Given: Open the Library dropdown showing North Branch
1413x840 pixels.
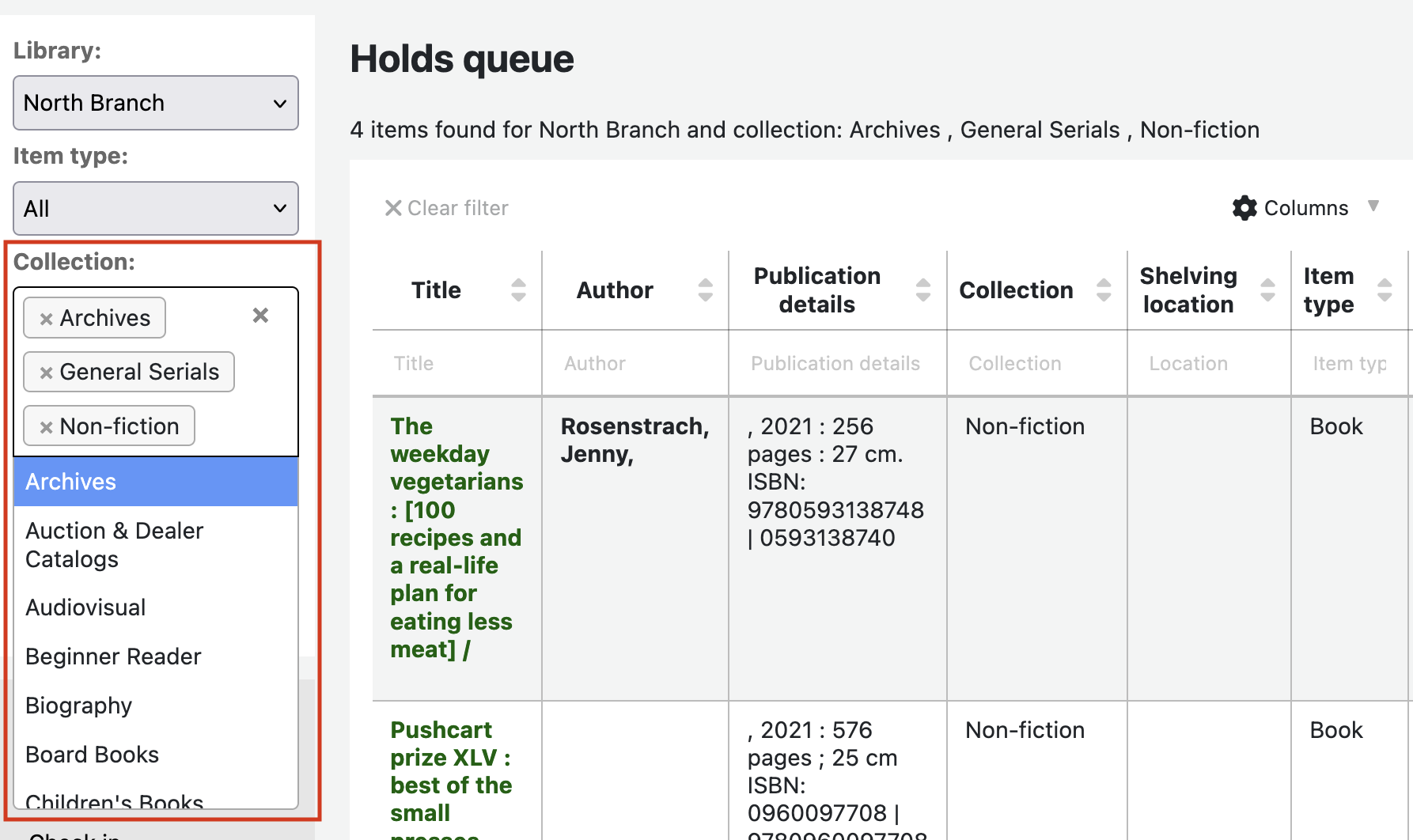Looking at the screenshot, I should (x=156, y=103).
